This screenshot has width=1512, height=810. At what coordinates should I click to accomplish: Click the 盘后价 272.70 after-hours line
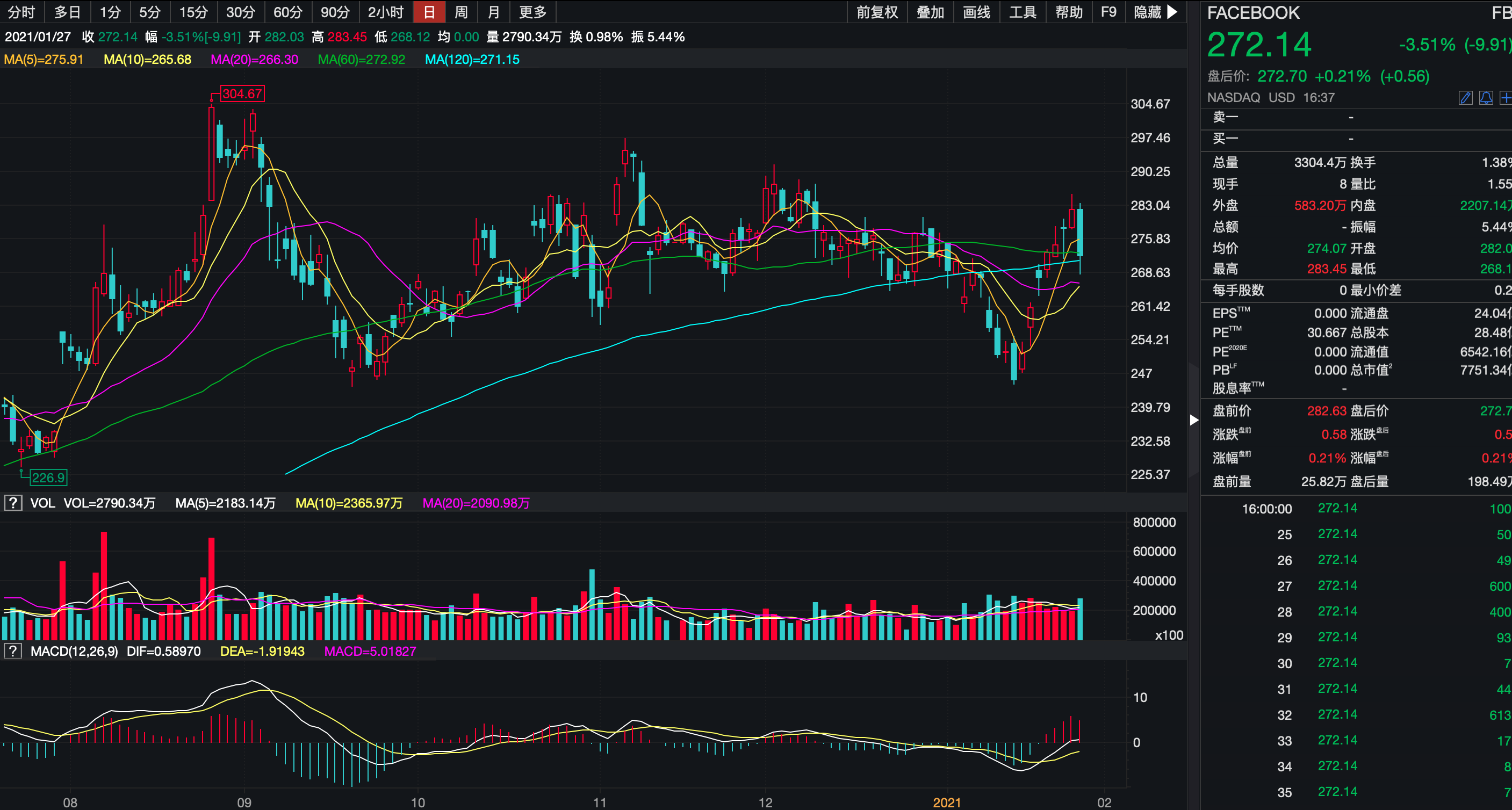click(x=1319, y=76)
